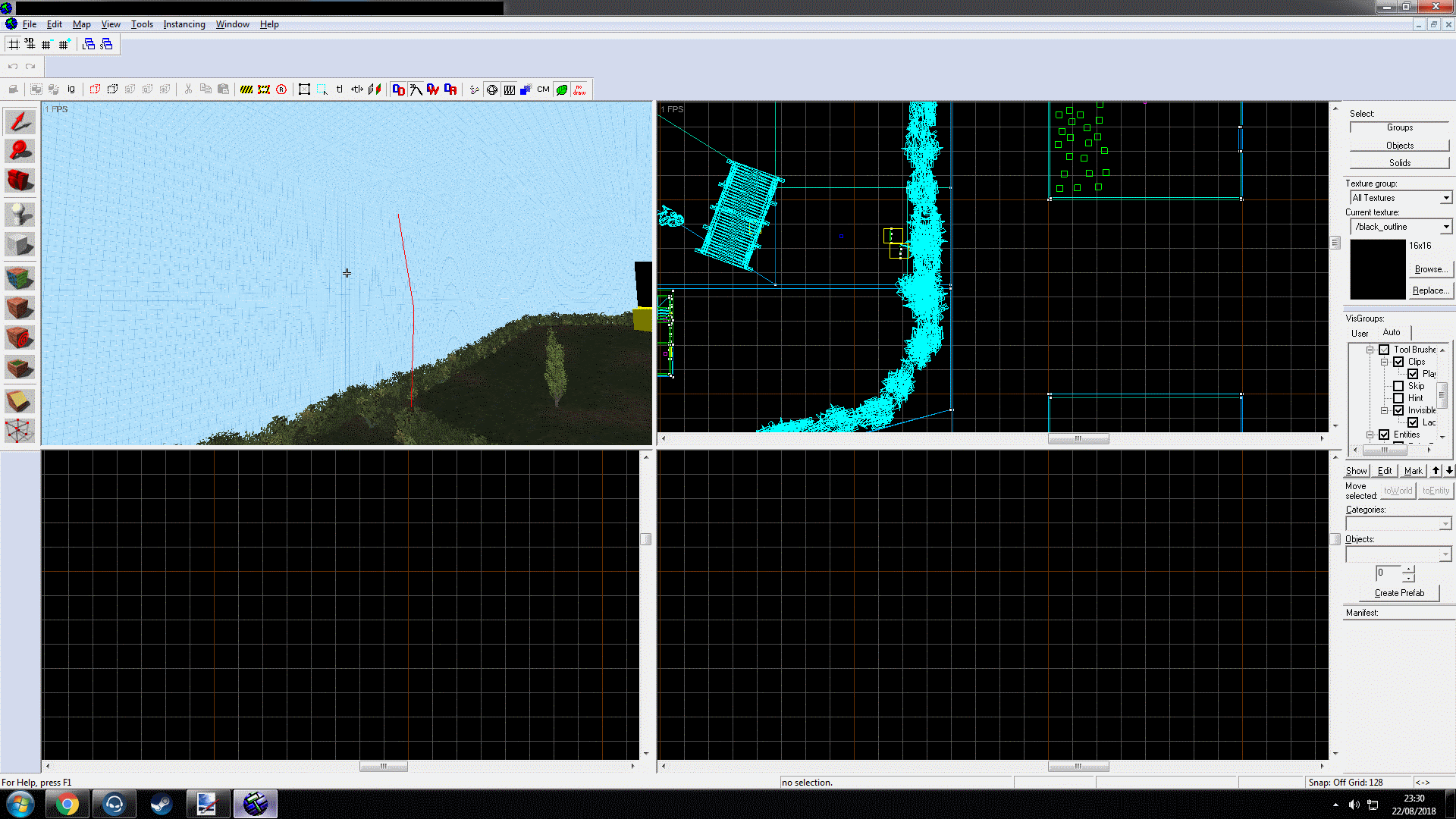The image size is (1456, 819).
Task: Check the Skip visgroup checkbox
Action: tap(1398, 386)
